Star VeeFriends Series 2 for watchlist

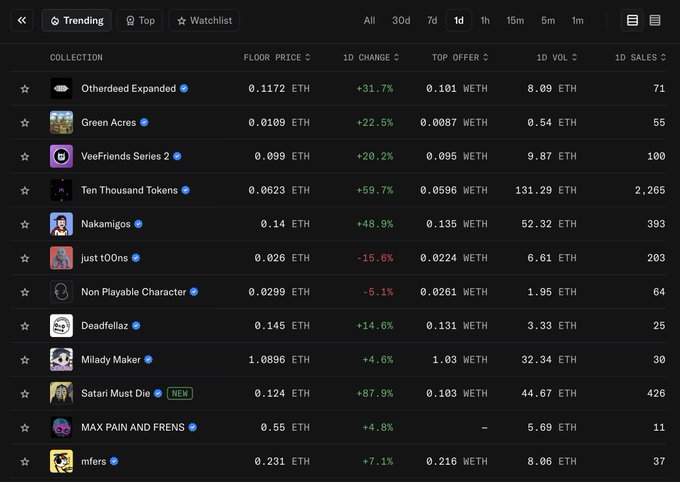(x=25, y=157)
